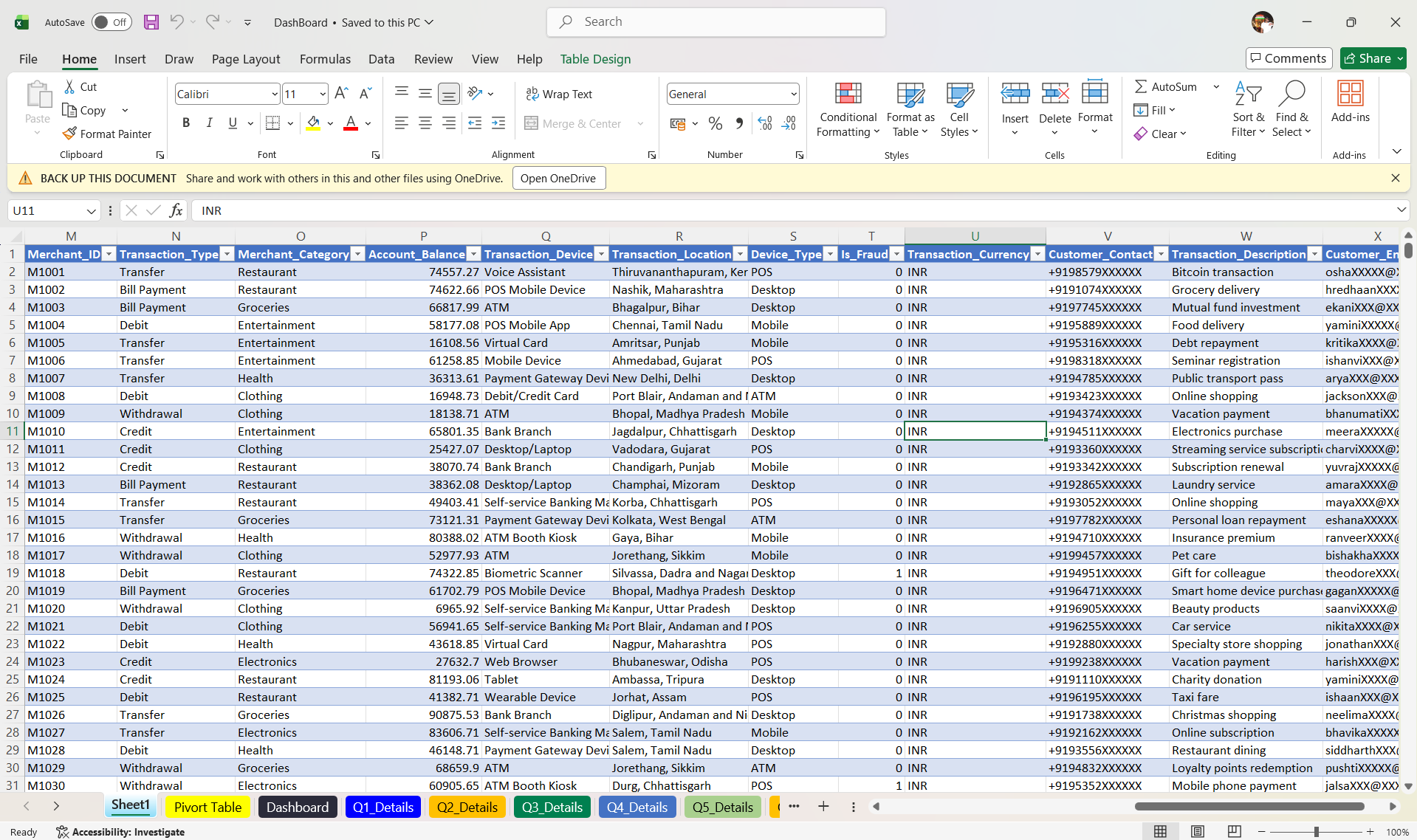Click the Decrease Indent icon

tap(475, 123)
